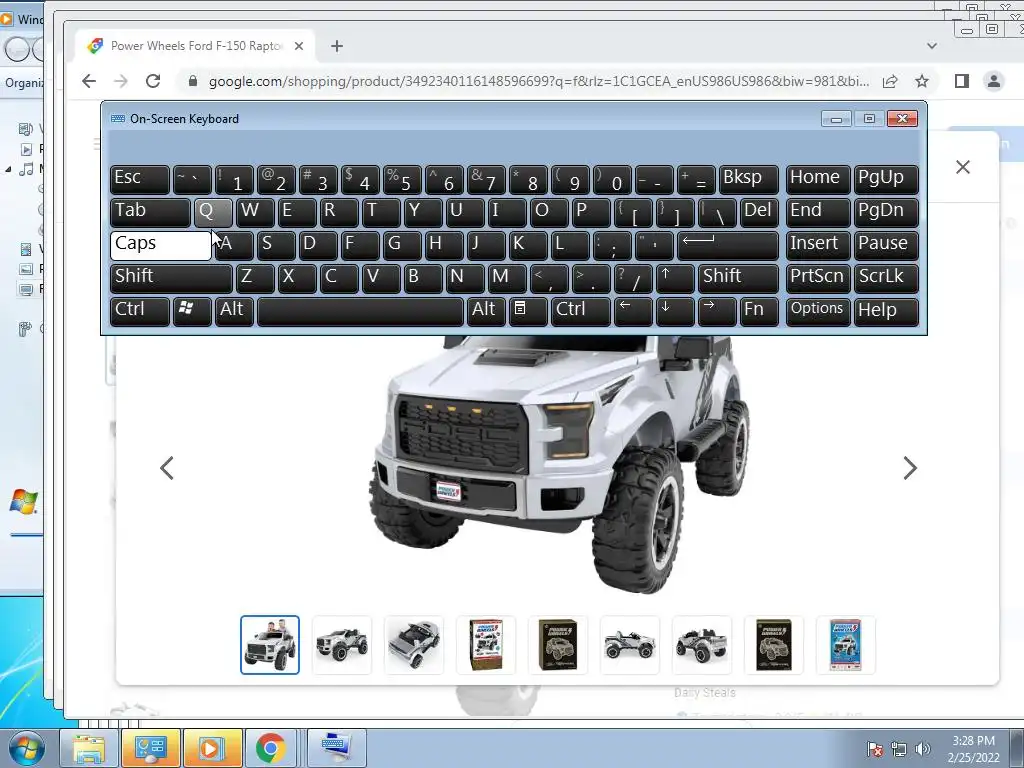Image resolution: width=1024 pixels, height=768 pixels.
Task: Show previous product image
Action: pos(167,468)
